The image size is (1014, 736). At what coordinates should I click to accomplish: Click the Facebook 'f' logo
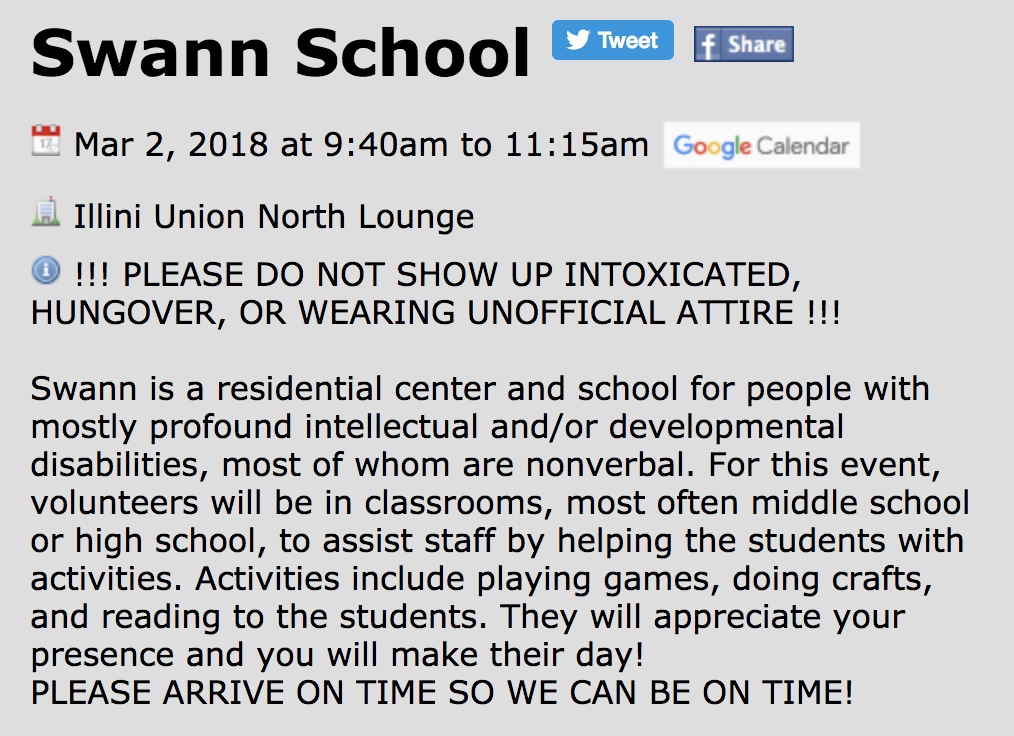(708, 45)
